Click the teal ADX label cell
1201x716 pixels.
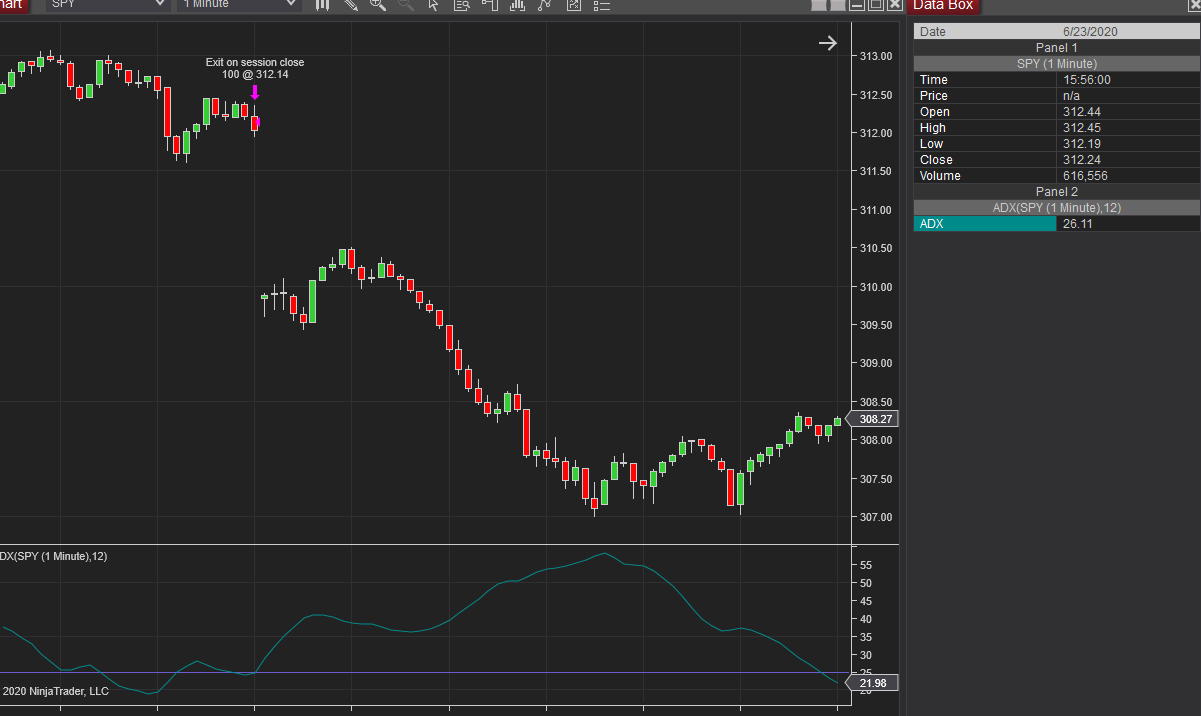point(985,224)
